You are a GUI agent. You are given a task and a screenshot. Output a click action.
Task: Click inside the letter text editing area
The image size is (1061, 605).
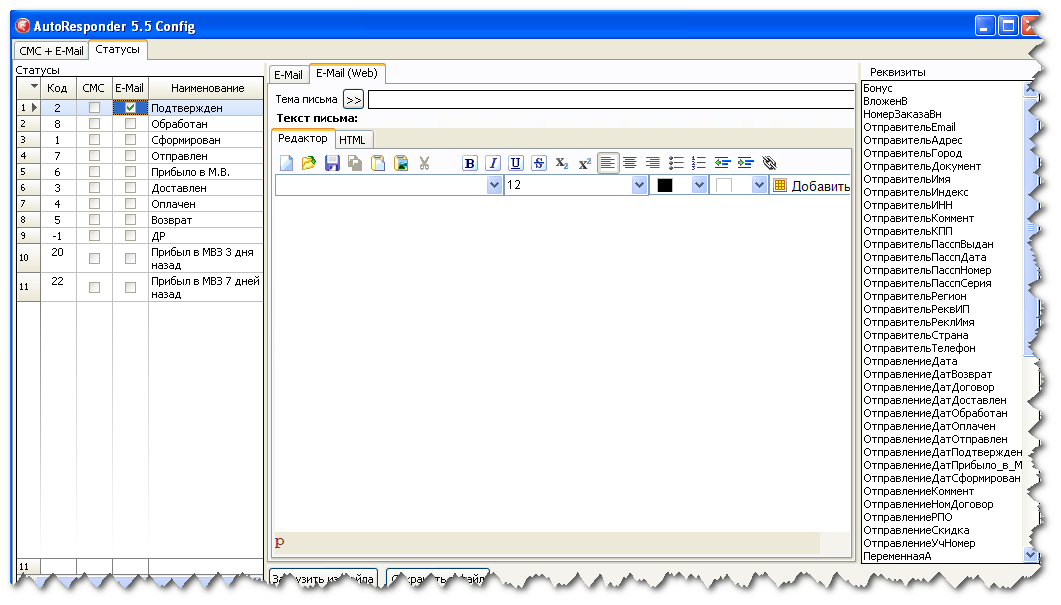tap(562, 362)
